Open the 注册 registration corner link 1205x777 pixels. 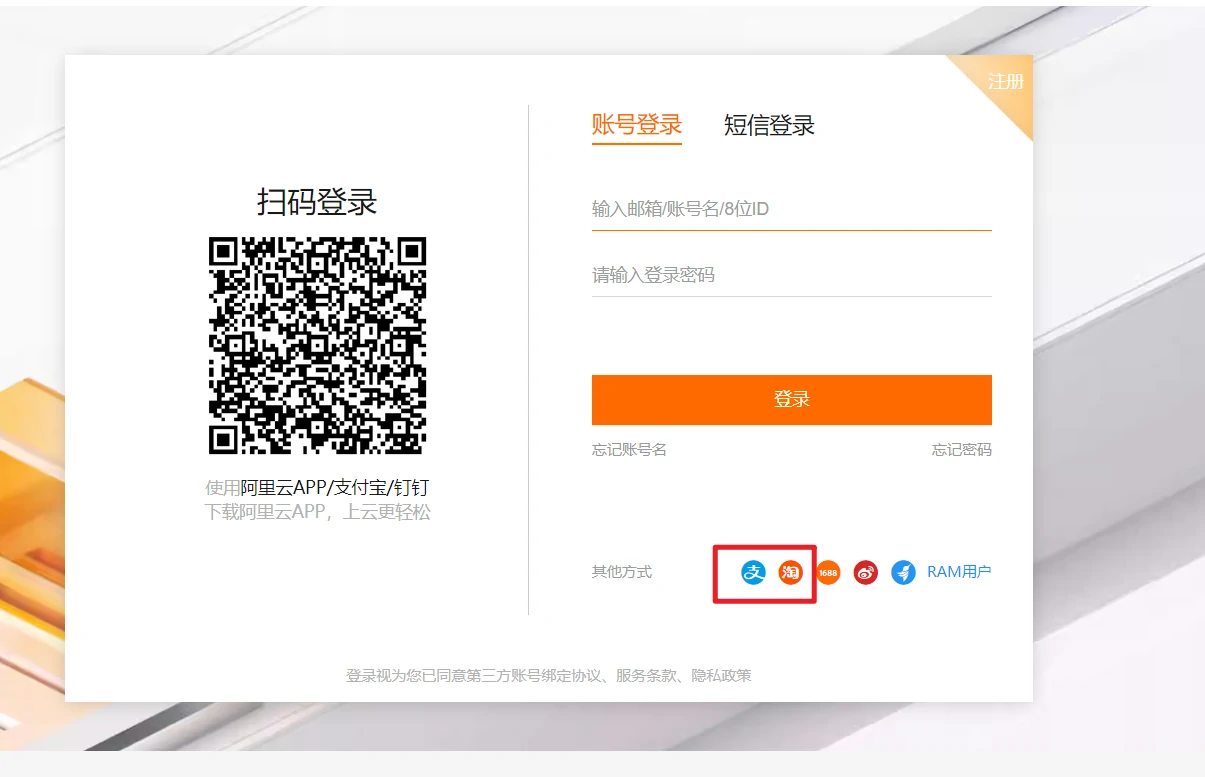(1004, 83)
